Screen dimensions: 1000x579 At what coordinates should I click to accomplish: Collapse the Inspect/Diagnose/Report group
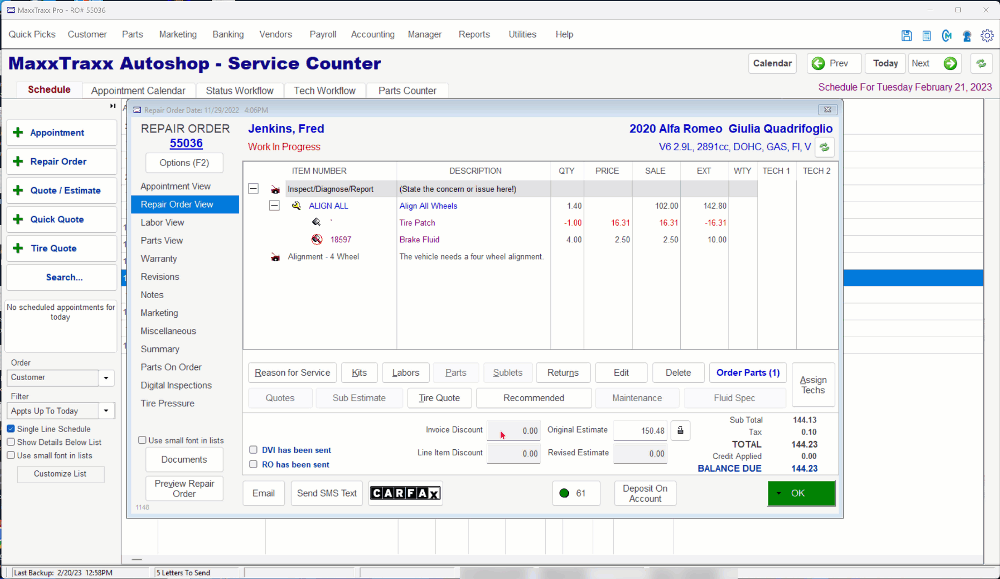pos(253,189)
